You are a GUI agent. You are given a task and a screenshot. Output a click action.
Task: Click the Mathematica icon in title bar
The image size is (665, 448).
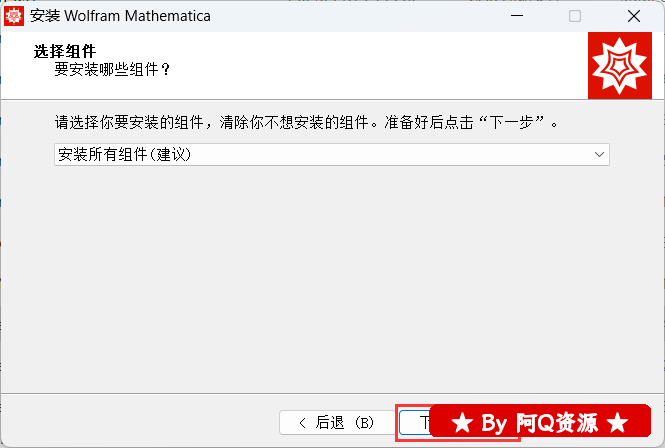pyautogui.click(x=14, y=16)
